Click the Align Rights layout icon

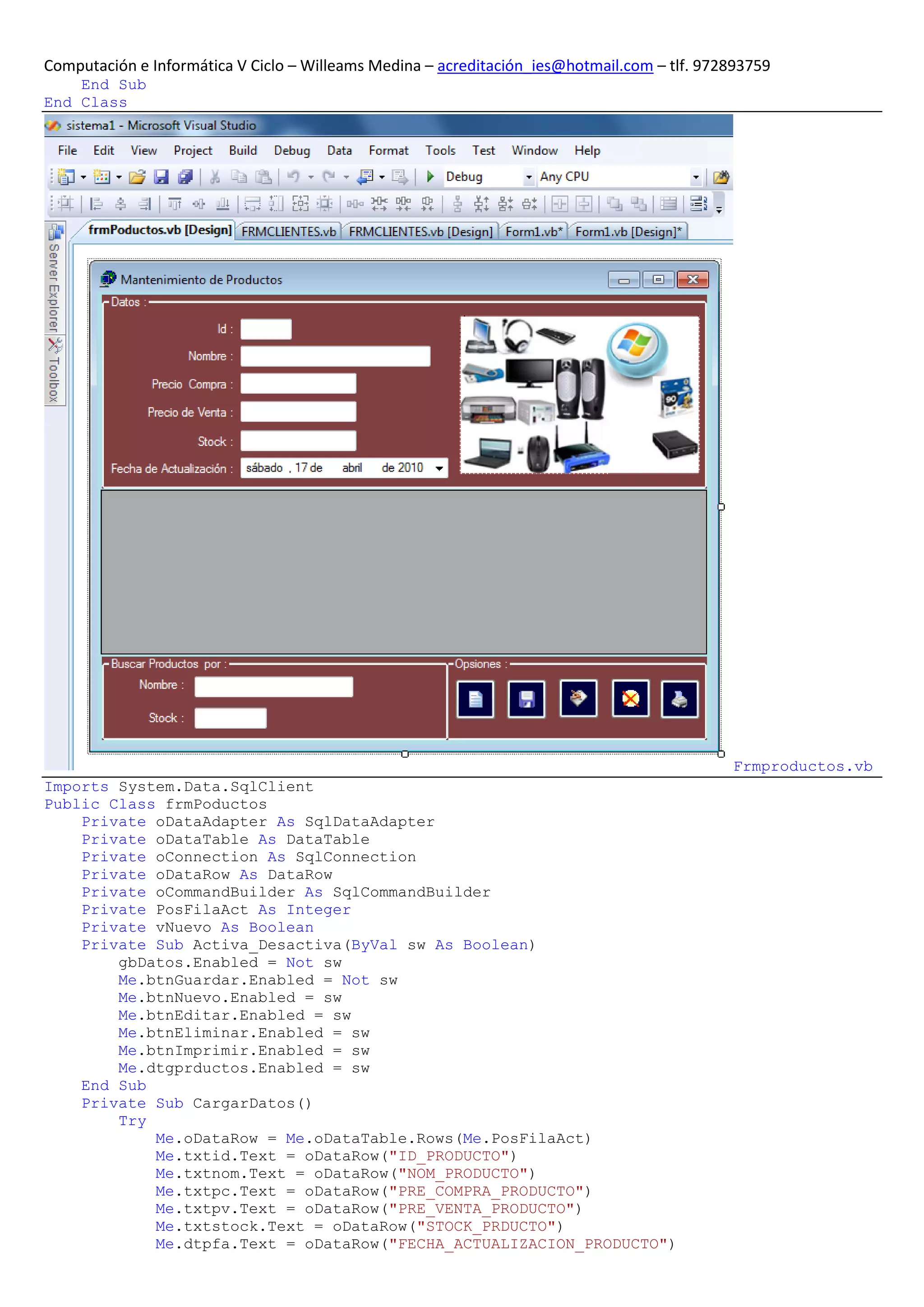(144, 204)
